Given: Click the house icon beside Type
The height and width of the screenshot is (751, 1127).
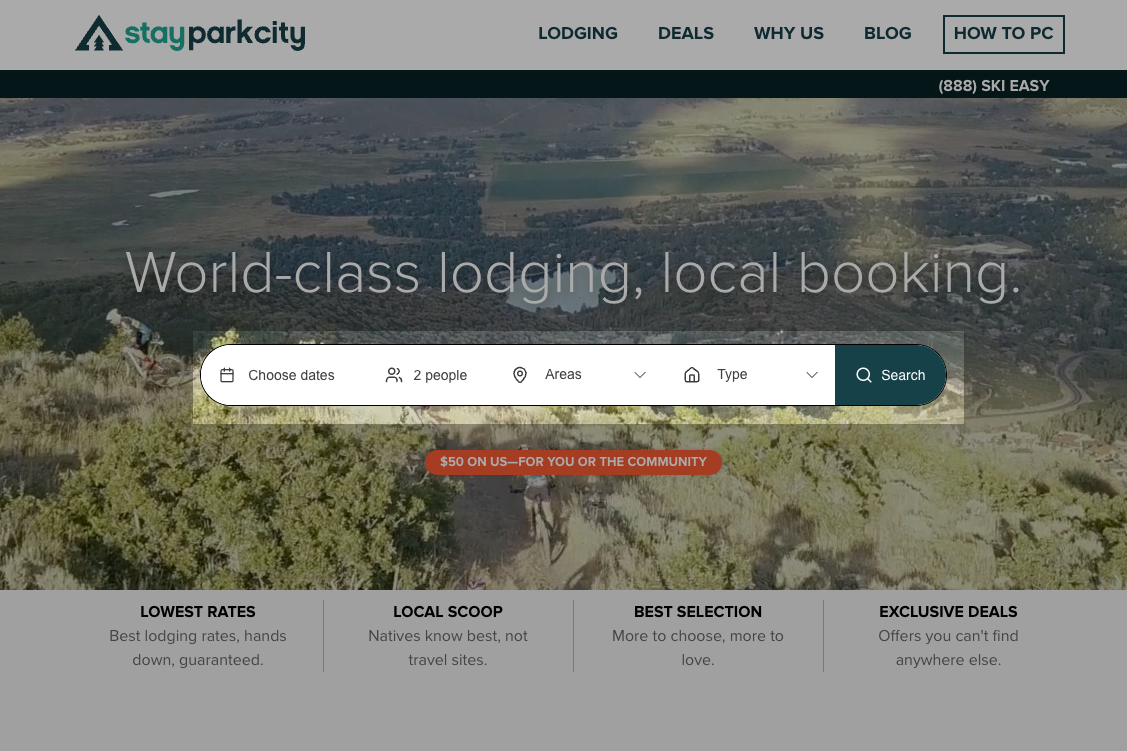Looking at the screenshot, I should [691, 375].
